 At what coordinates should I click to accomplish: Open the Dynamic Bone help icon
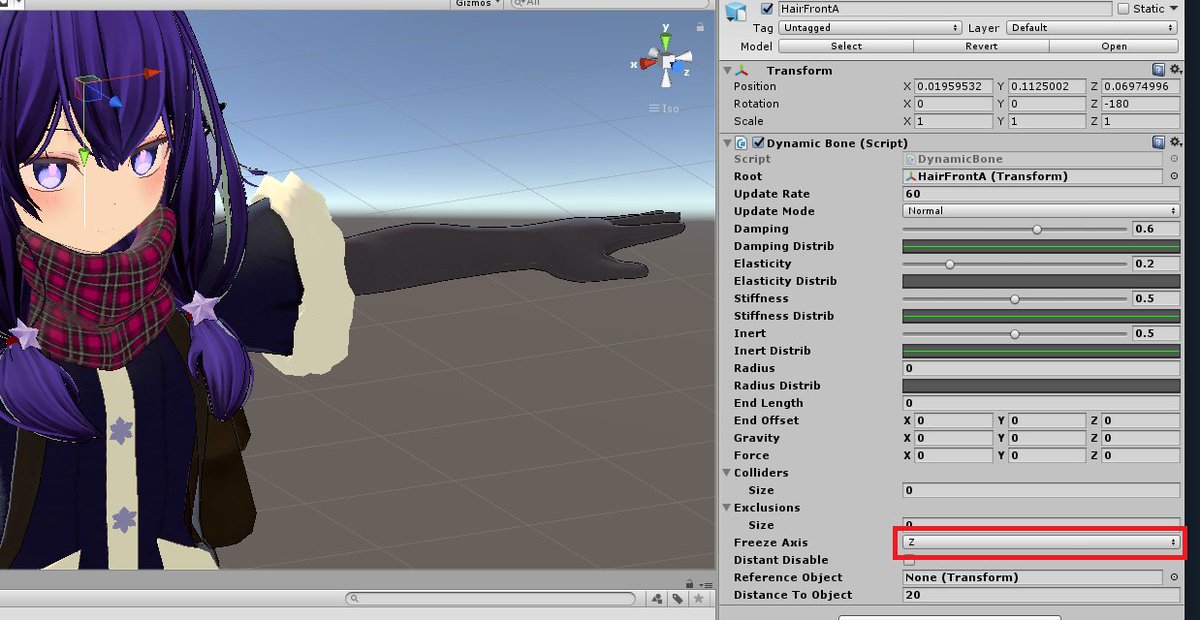coord(1158,143)
